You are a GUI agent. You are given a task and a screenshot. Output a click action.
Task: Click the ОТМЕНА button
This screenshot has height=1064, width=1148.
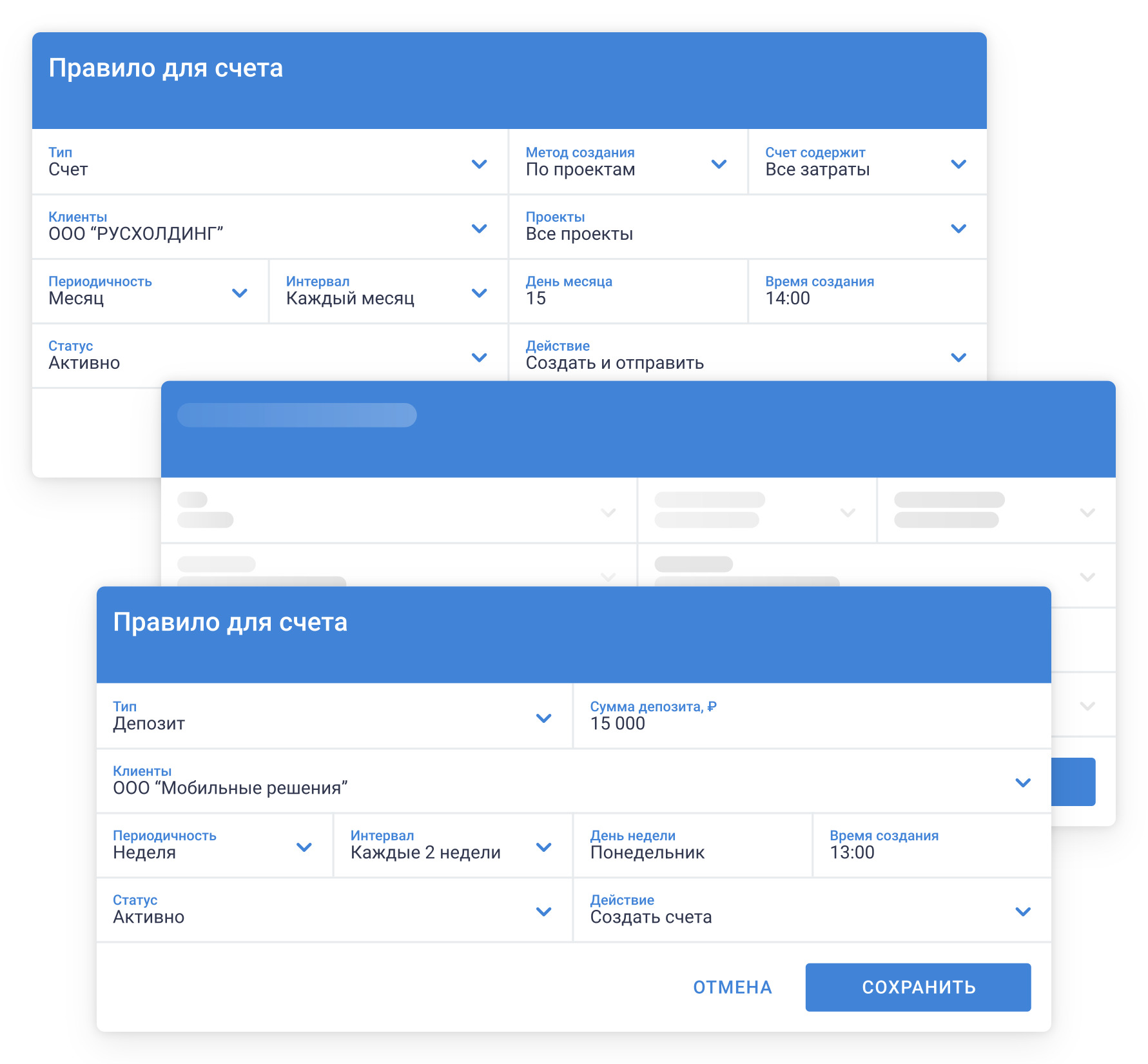pos(732,987)
